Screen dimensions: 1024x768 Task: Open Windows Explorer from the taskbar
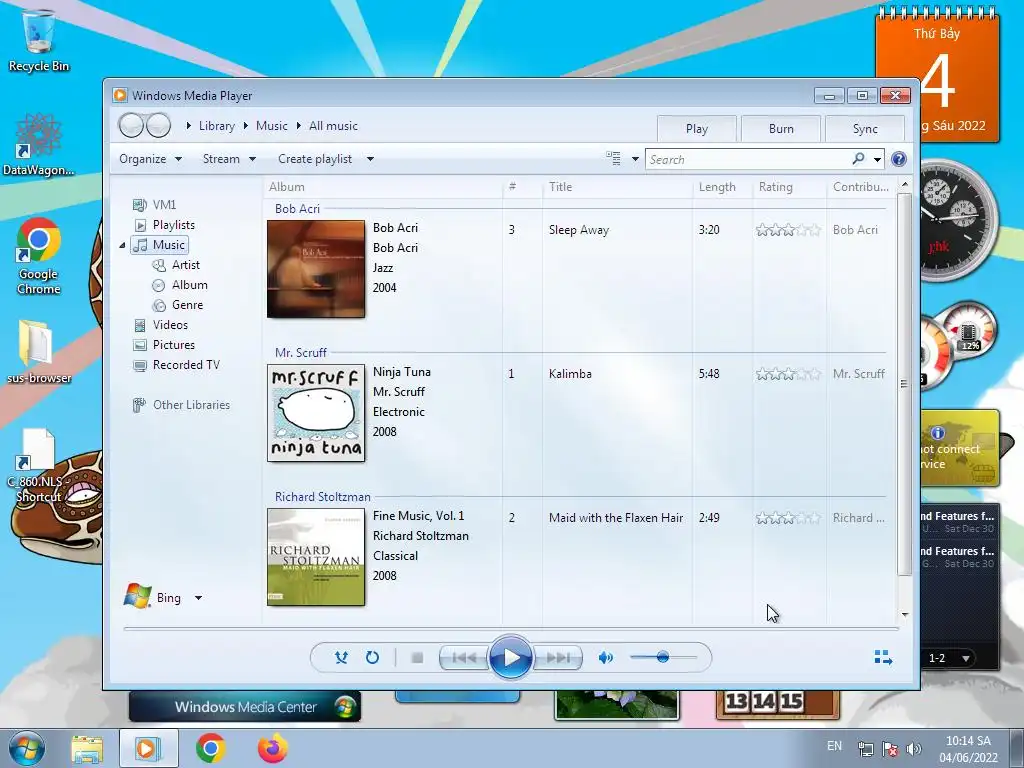87,749
